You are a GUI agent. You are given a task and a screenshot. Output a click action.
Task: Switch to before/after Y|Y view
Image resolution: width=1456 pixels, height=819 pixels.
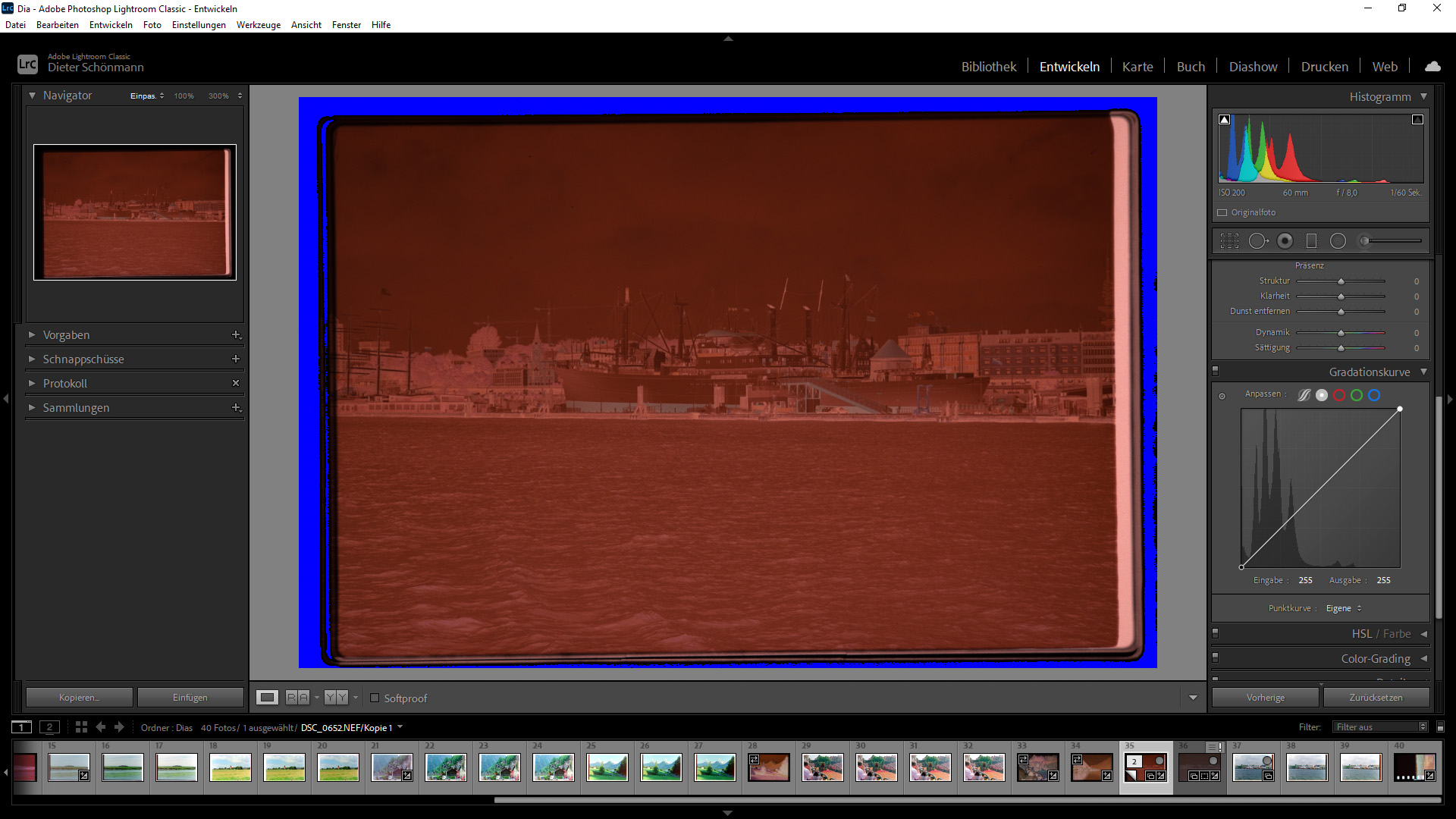[x=336, y=698]
